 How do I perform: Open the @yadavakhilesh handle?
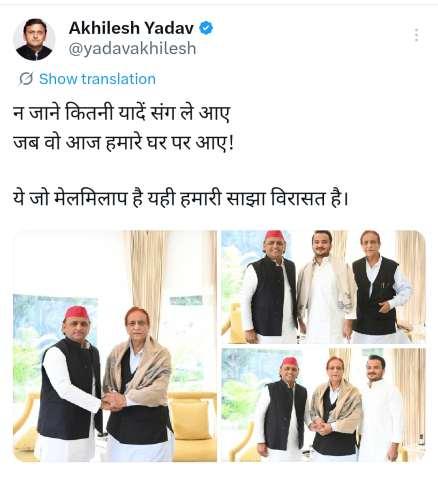[x=132, y=49]
